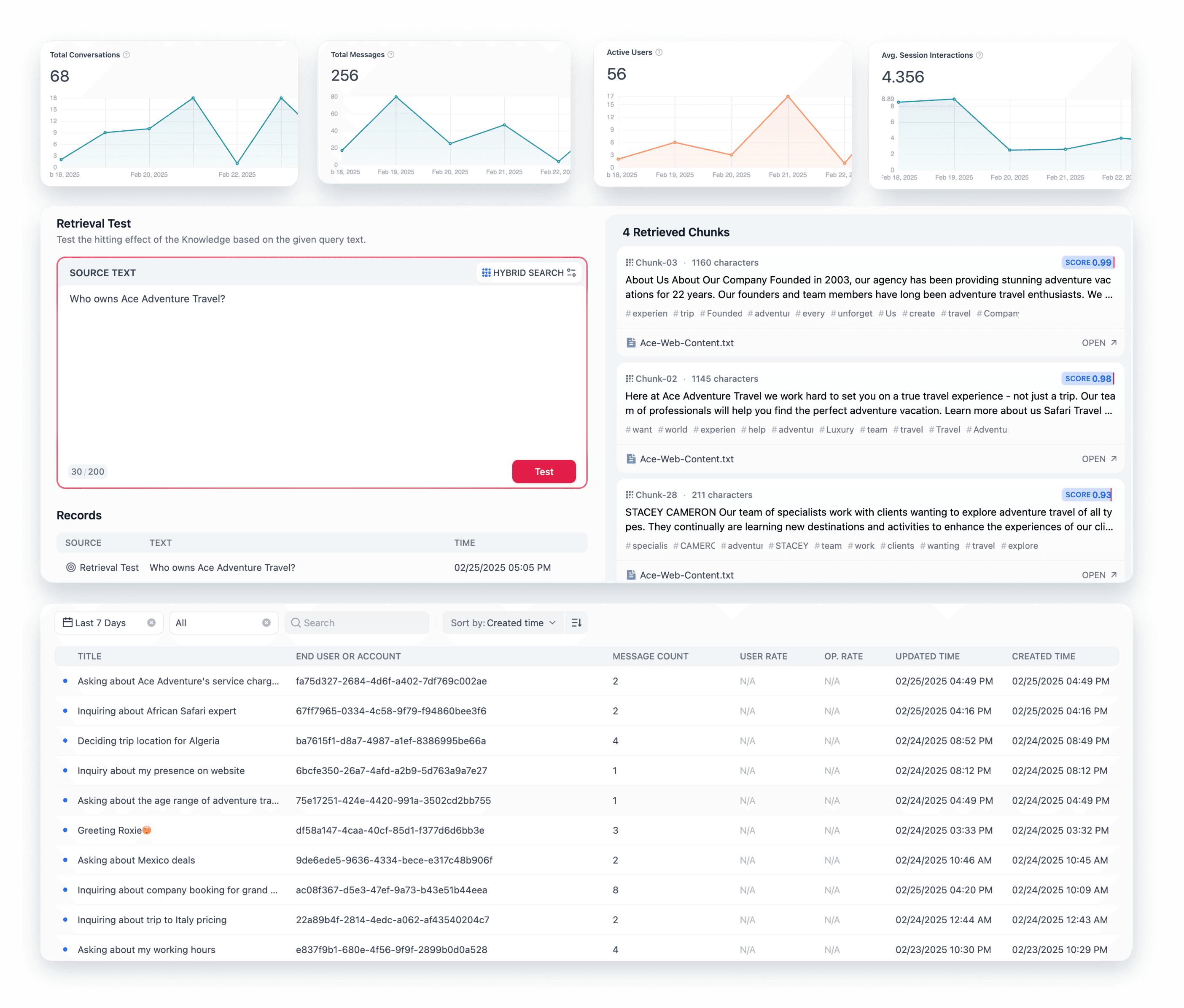Screen dimensions: 1184x1008
Task: Click the Chunk-03 file document icon
Action: [631, 343]
